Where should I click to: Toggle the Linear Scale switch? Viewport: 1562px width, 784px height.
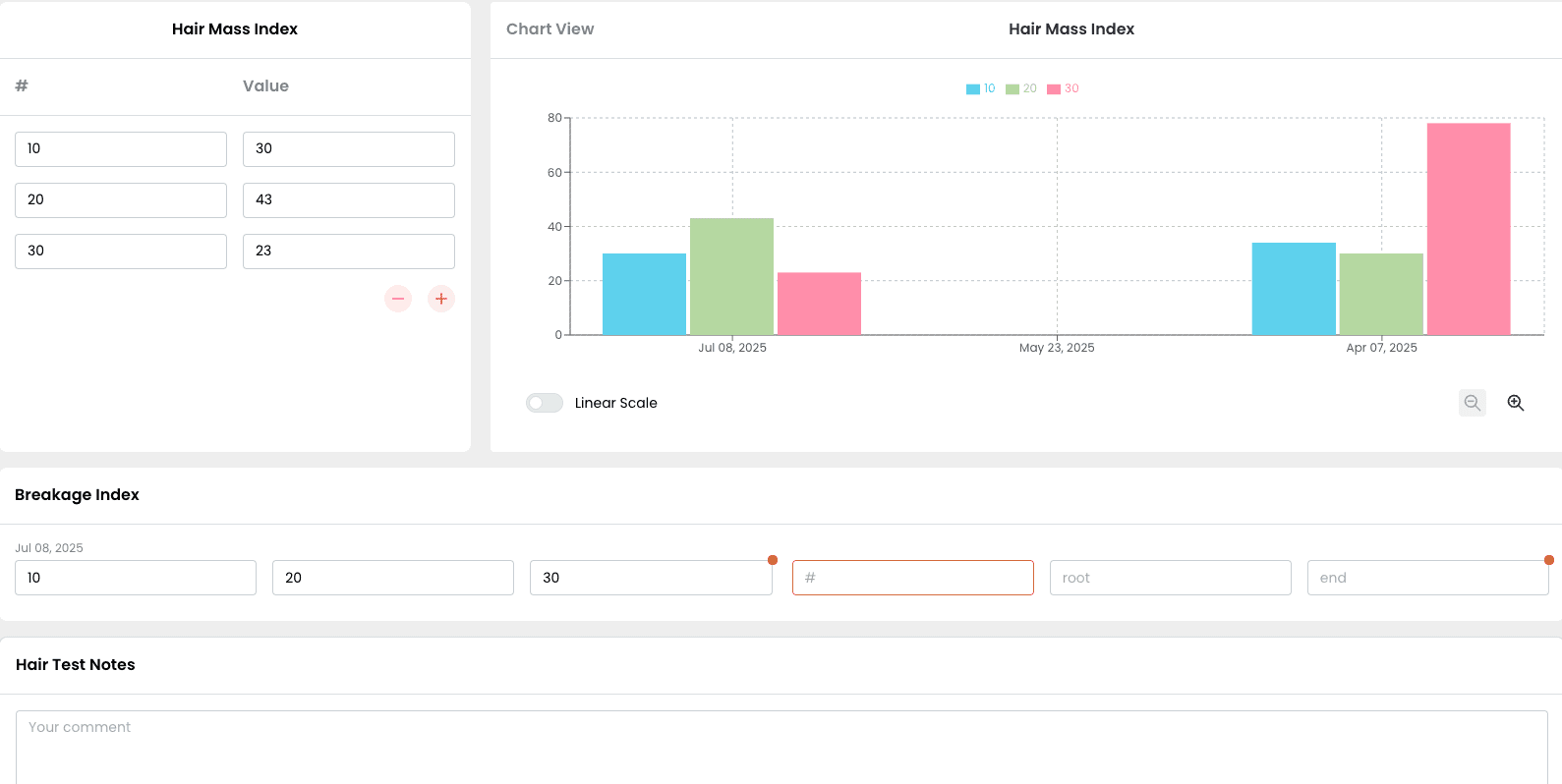tap(545, 403)
